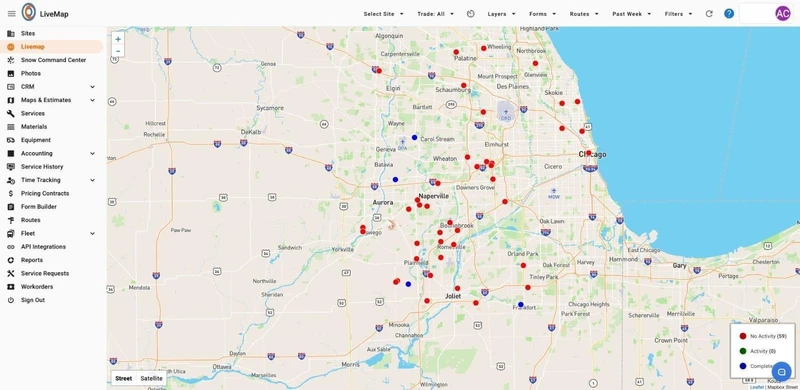Click the Service History icon
Screen dimensions: 800x390
[11, 166]
